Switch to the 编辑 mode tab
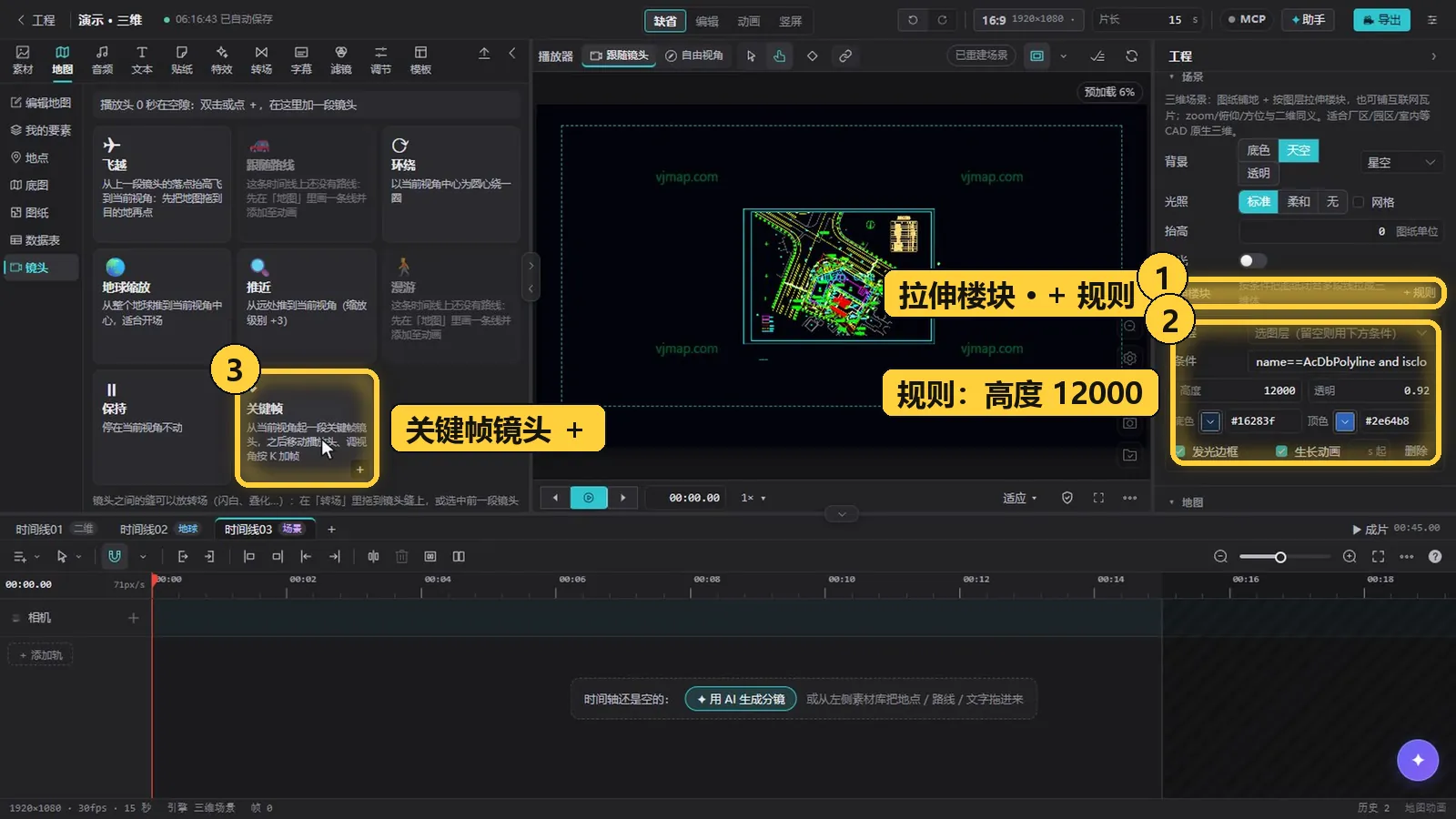The image size is (1456, 819). pyautogui.click(x=707, y=21)
